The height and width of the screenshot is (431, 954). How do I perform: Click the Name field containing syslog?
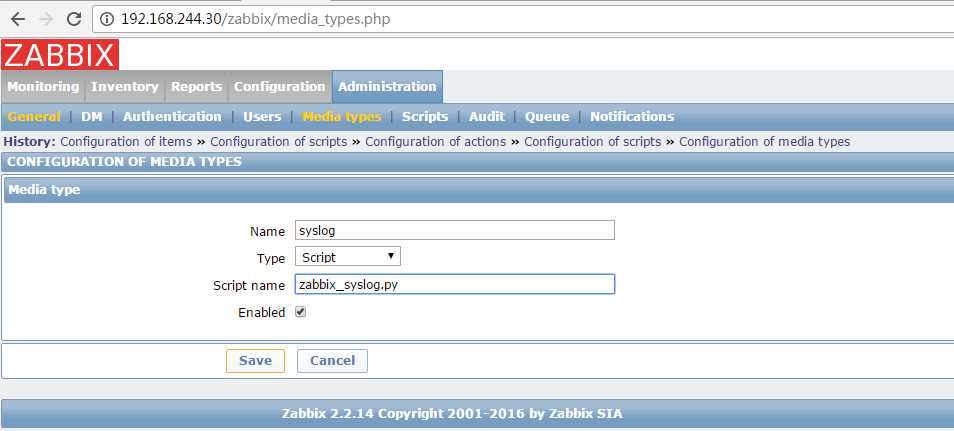point(454,230)
